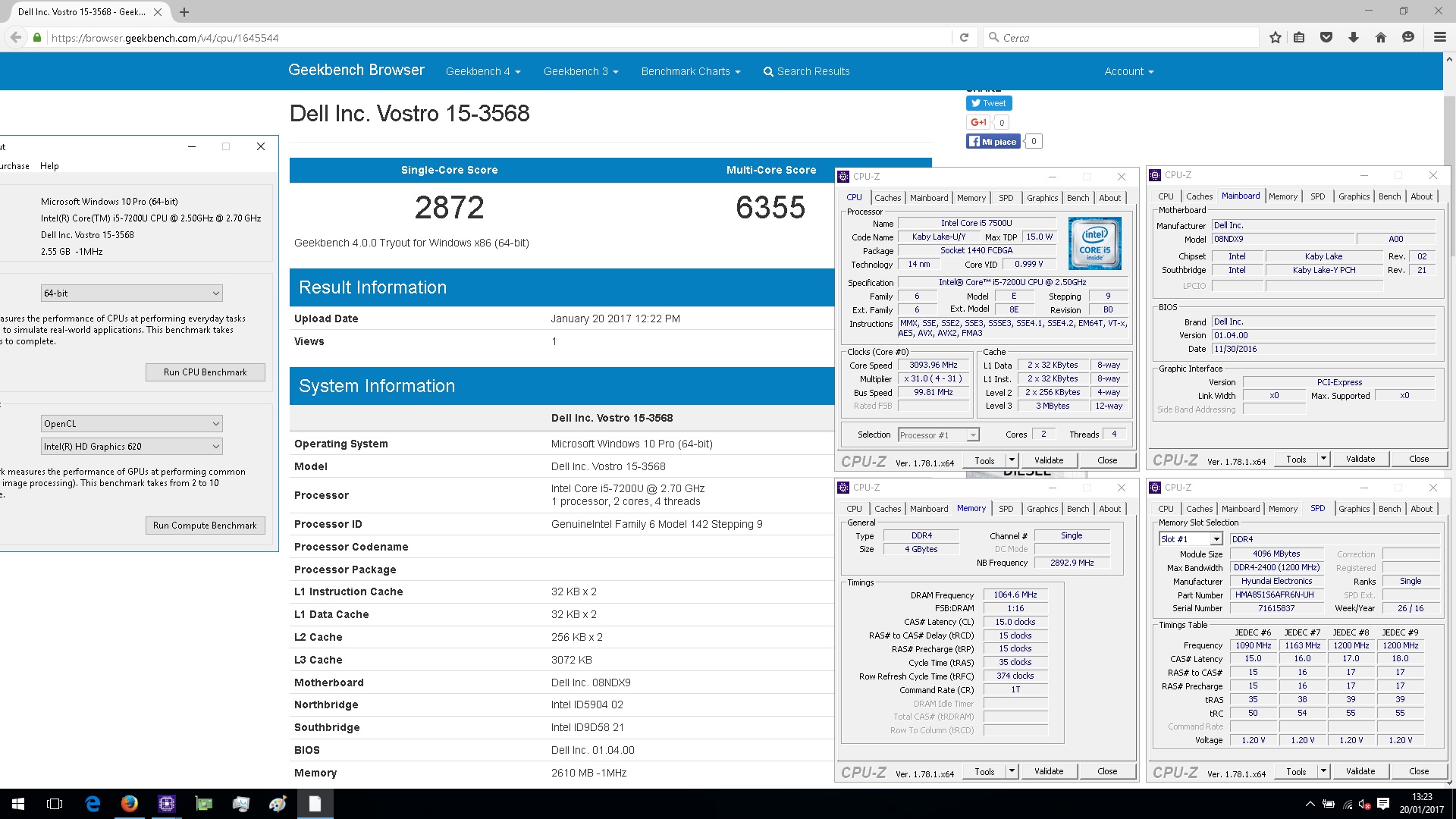Bookmark this page with the star icon
Viewport: 1456px width, 819px height.
[x=1276, y=37]
